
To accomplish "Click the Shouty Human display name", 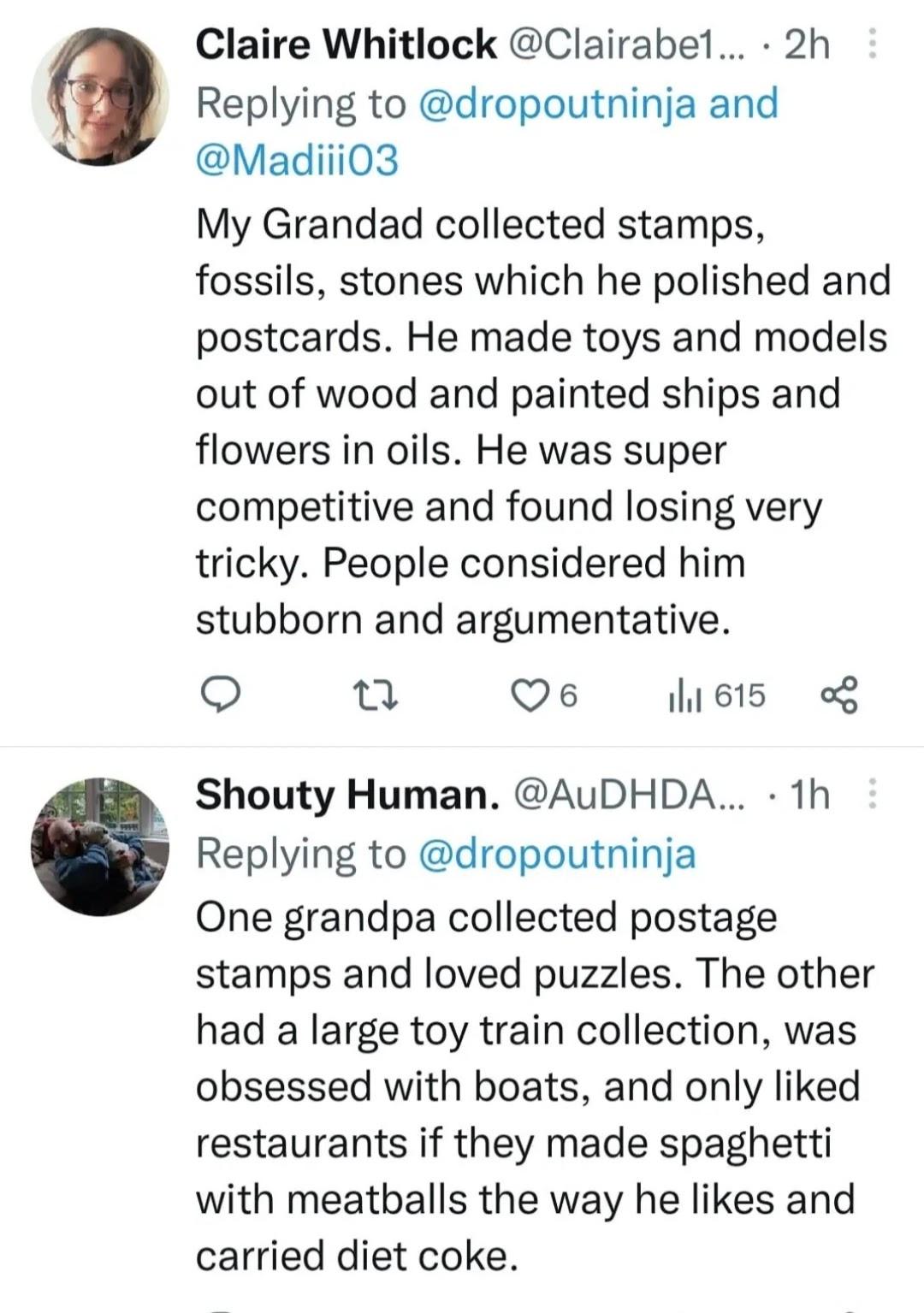I will coord(347,795).
